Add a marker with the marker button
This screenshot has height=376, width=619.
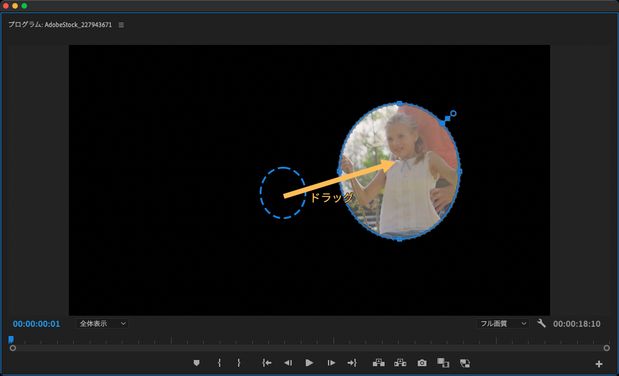pos(196,363)
